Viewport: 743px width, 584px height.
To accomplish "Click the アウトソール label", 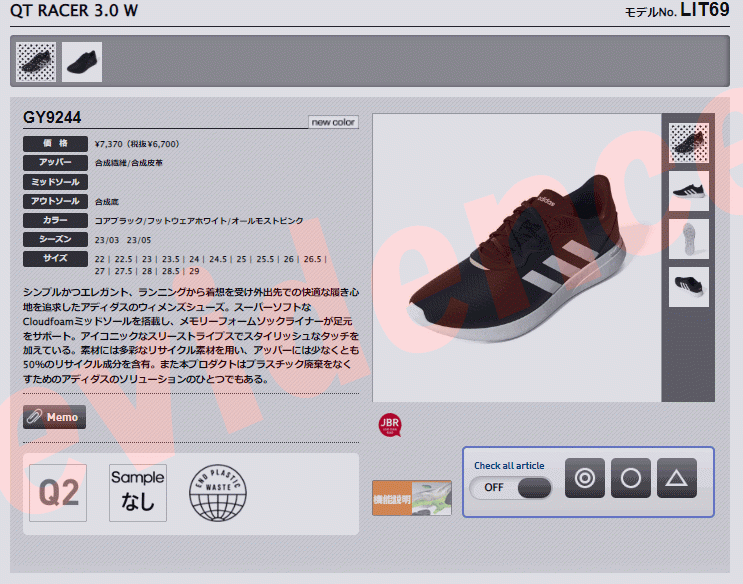I will click(55, 201).
